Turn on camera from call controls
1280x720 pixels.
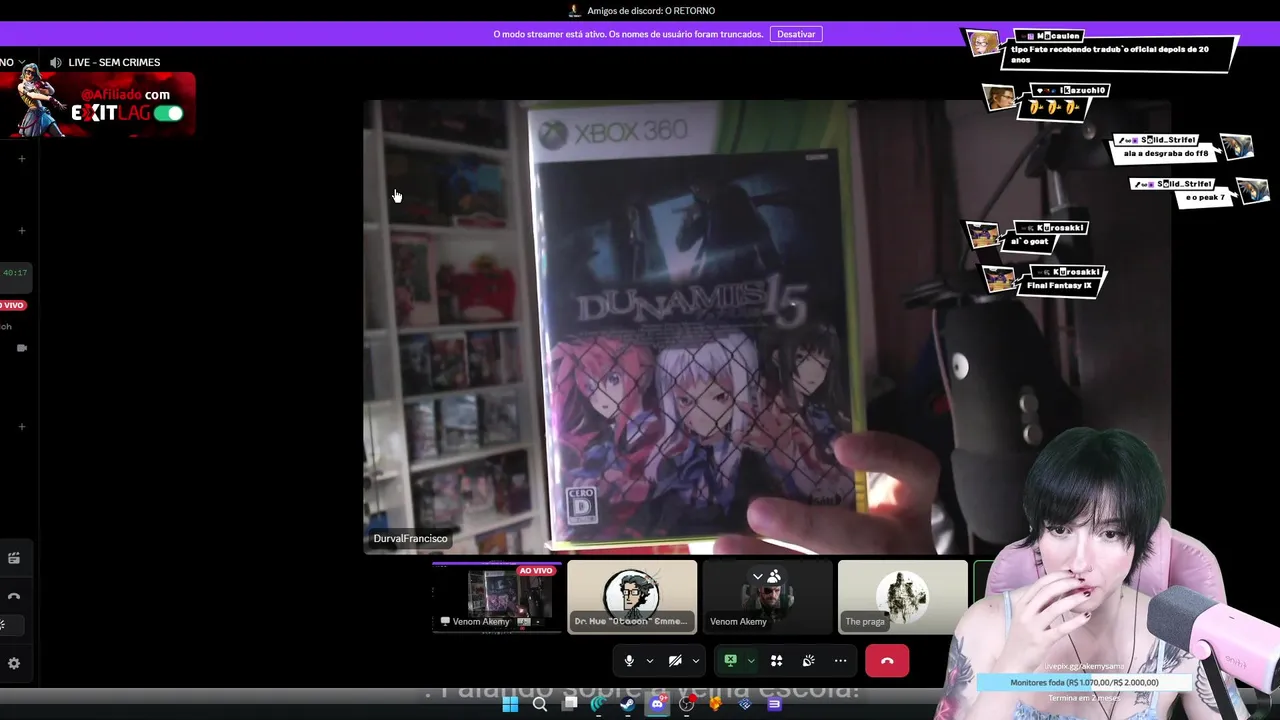tap(675, 661)
